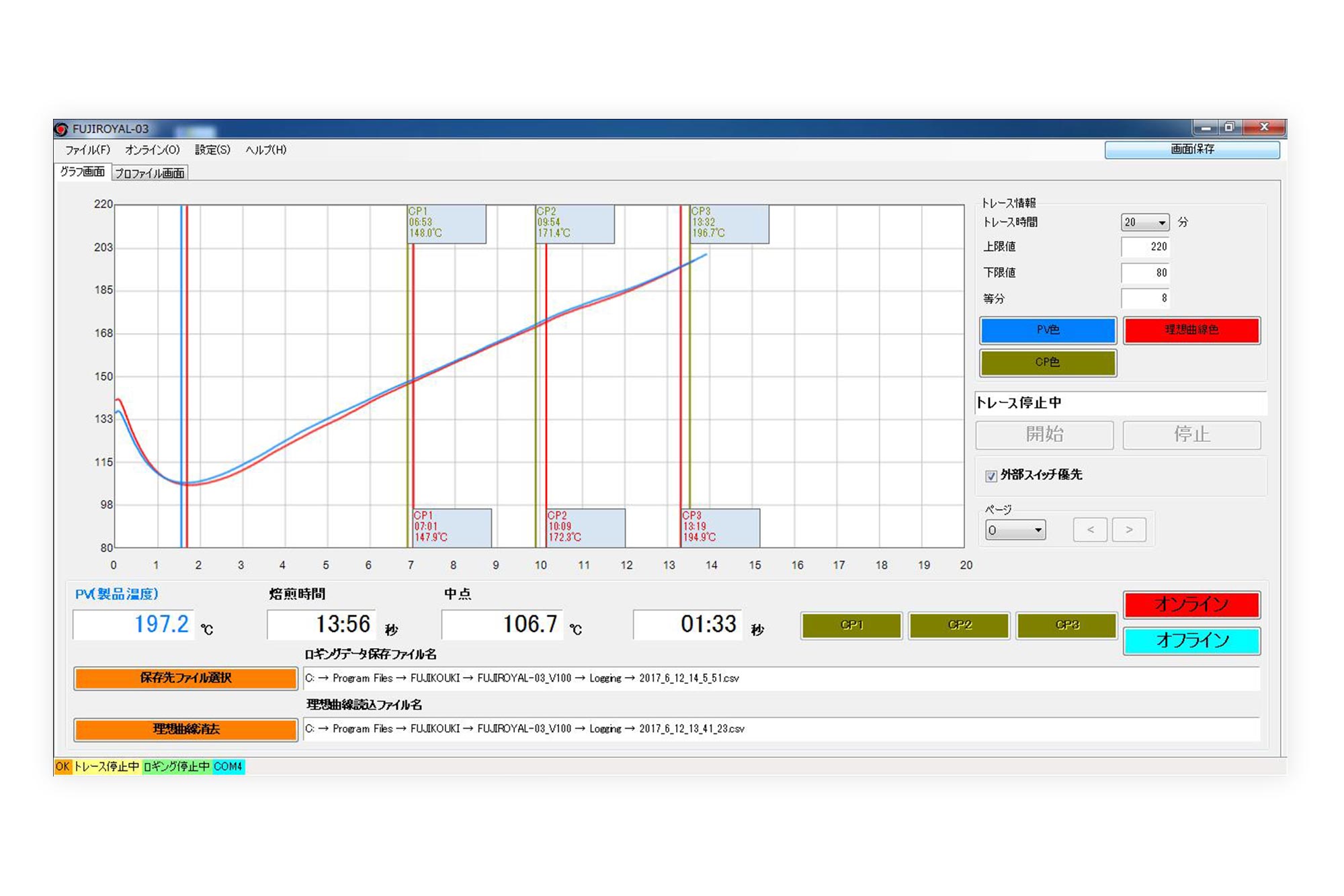Pick the blue PV色 color swatch

1048,330
